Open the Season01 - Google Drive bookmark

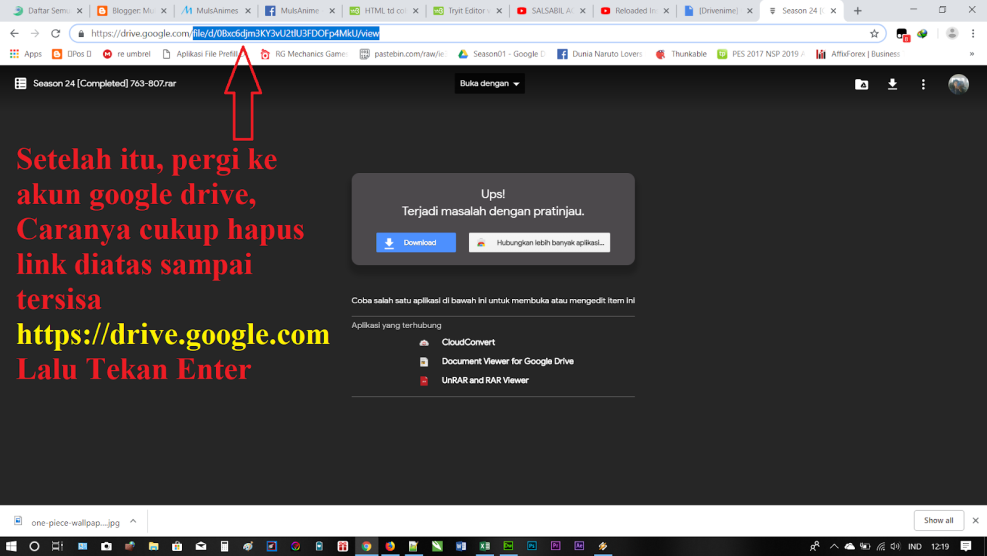click(502, 54)
